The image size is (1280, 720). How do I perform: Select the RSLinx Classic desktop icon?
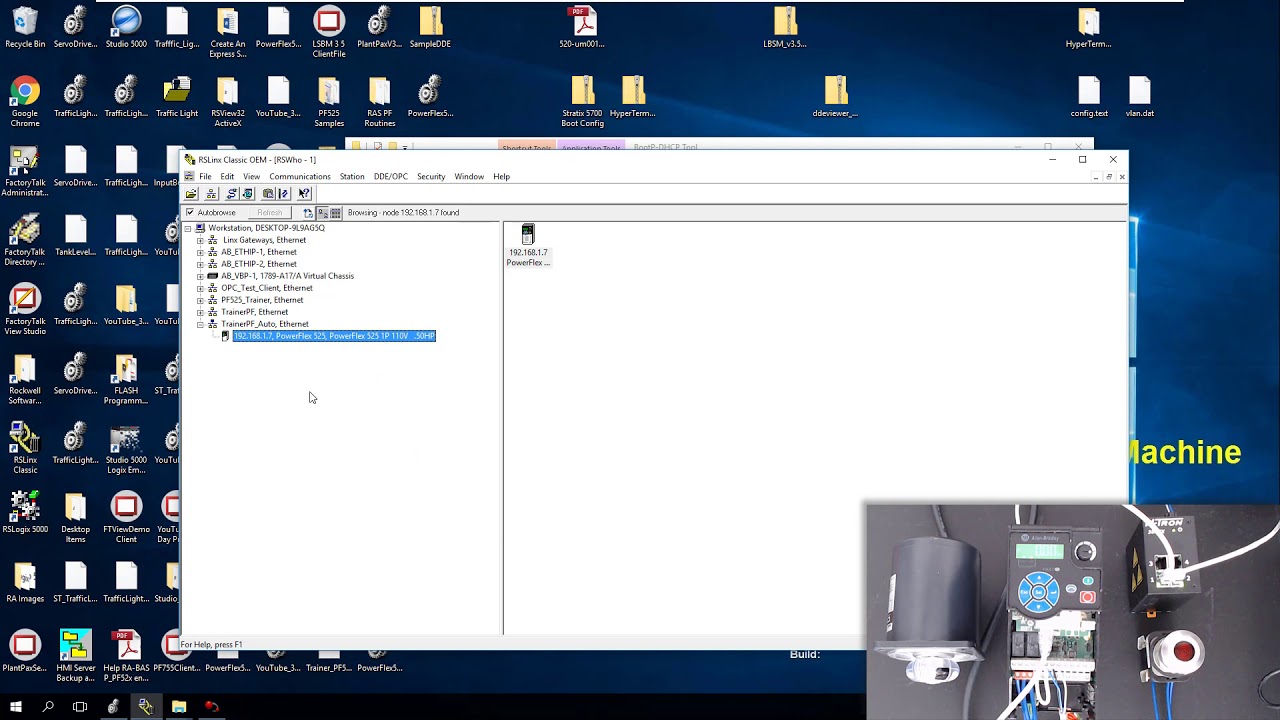[x=25, y=449]
